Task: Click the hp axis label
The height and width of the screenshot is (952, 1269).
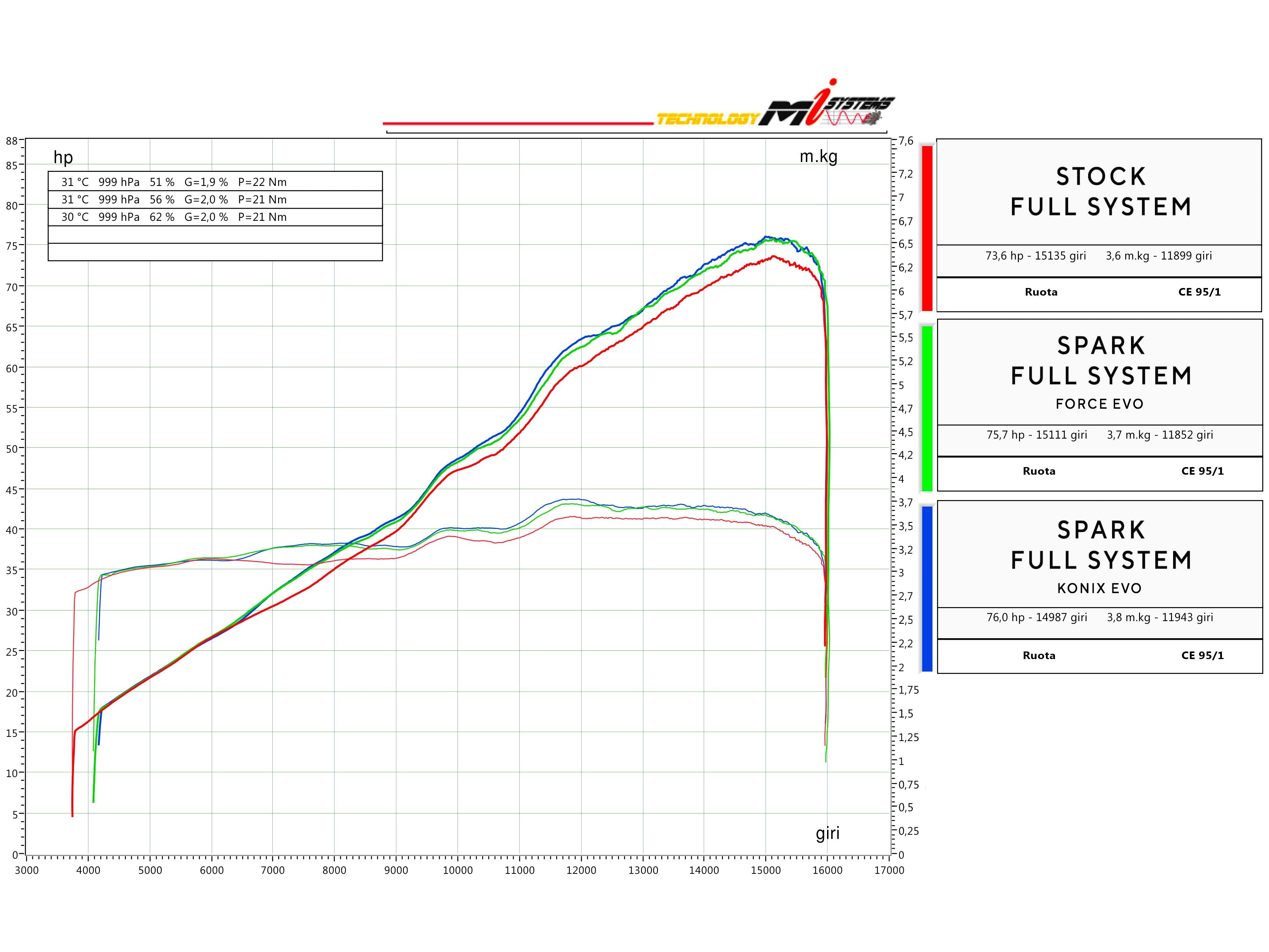Action: point(63,157)
